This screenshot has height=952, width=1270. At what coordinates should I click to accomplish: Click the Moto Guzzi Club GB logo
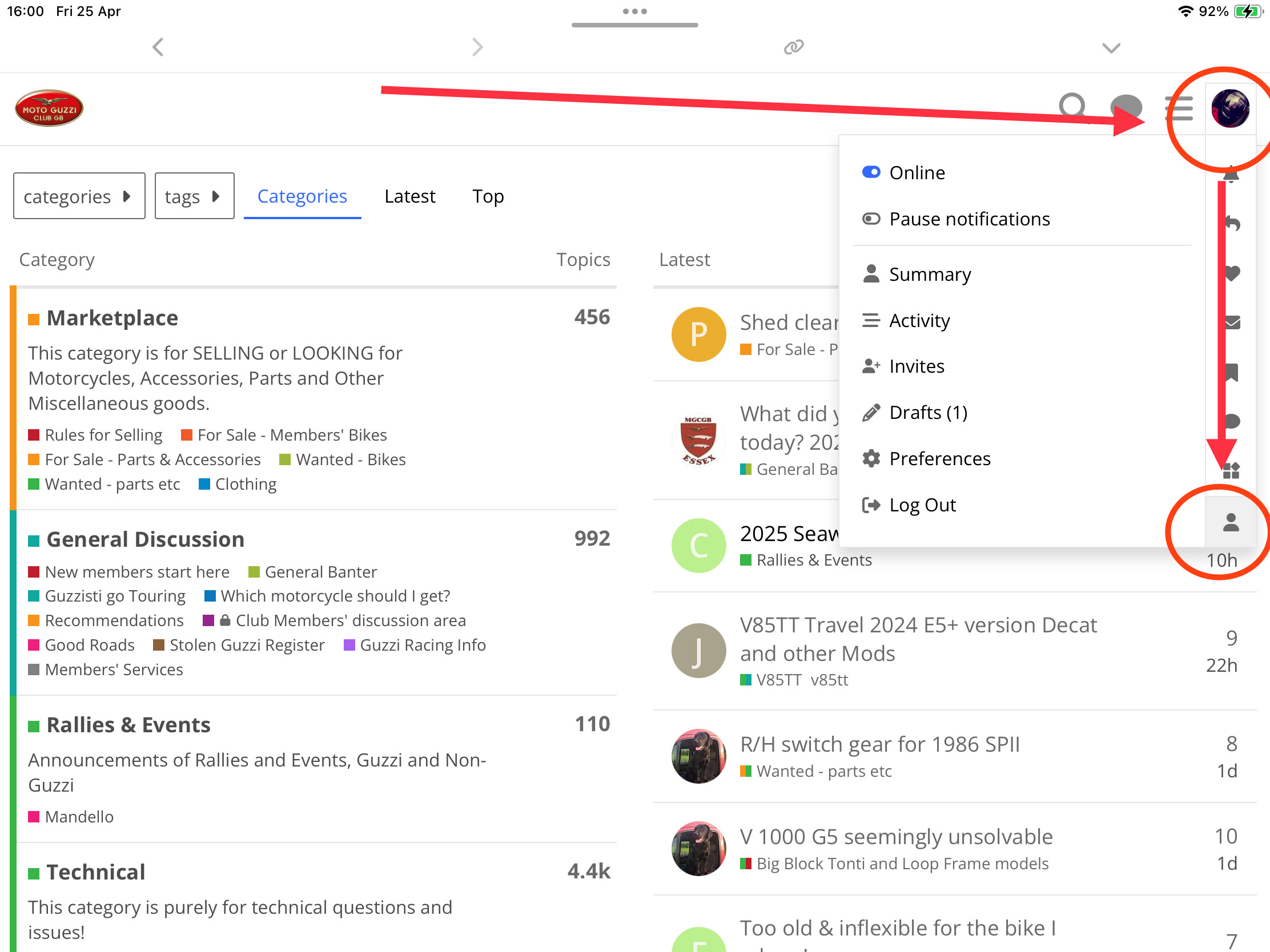coord(49,108)
